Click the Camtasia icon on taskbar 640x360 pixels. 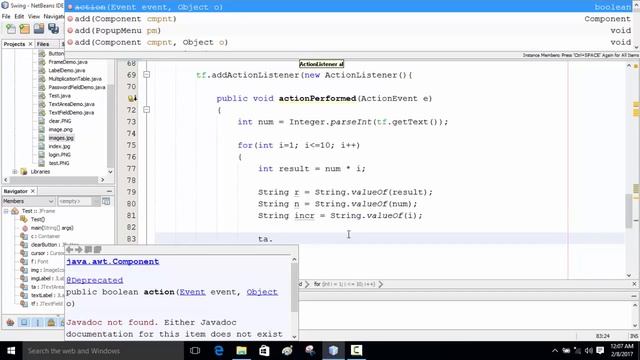(356, 351)
